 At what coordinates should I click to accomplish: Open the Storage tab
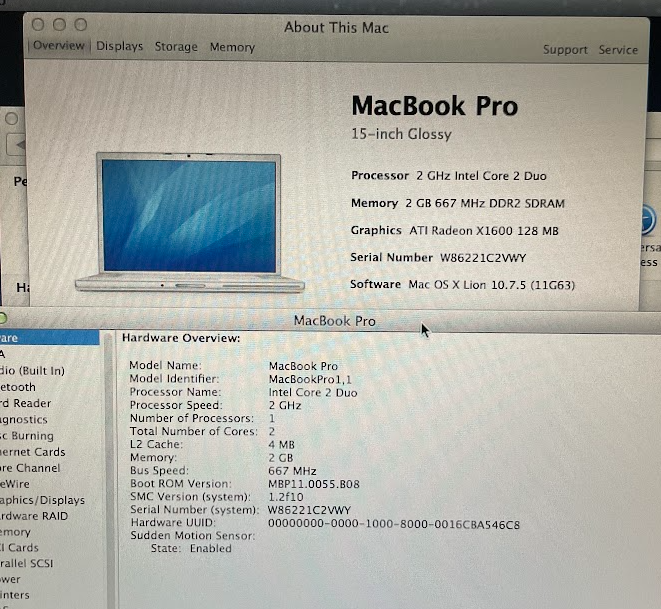click(x=176, y=47)
